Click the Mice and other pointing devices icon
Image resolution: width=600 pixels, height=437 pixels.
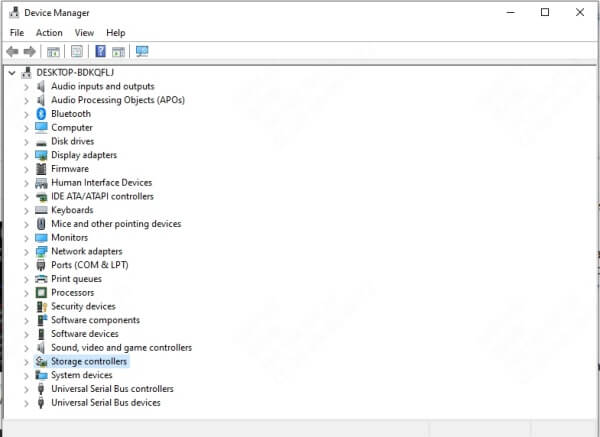point(41,224)
